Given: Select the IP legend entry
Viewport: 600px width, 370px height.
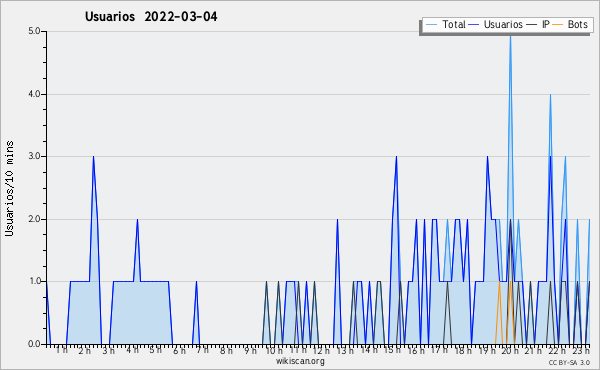Looking at the screenshot, I should tap(538, 24).
